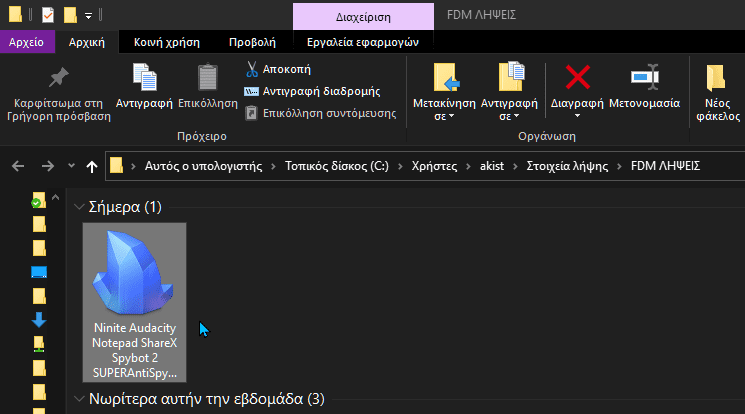Open Customize Quick Access Toolbar dropdown

[88, 16]
